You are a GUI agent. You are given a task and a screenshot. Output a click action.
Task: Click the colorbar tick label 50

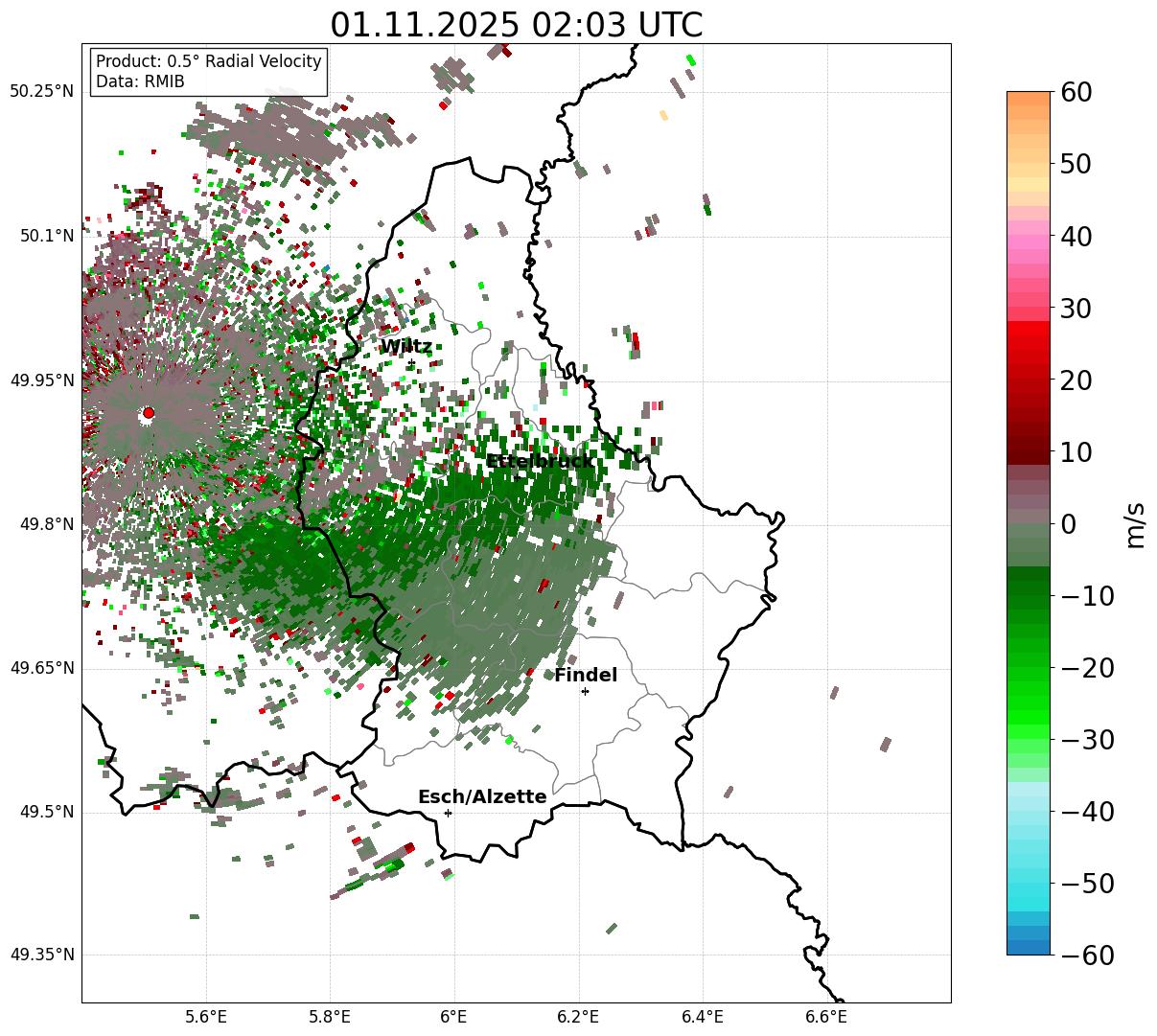pyautogui.click(x=1076, y=164)
